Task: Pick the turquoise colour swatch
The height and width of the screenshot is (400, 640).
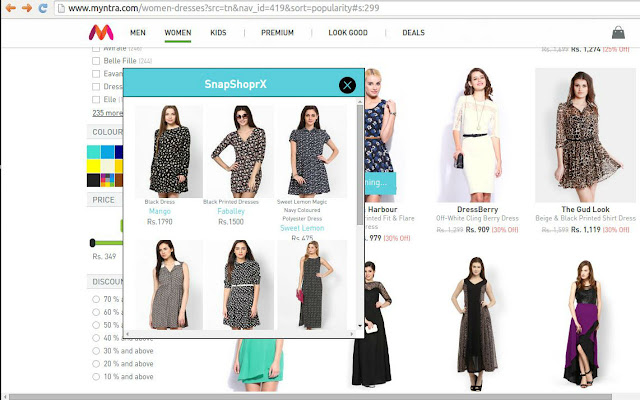Action: [x=93, y=152]
